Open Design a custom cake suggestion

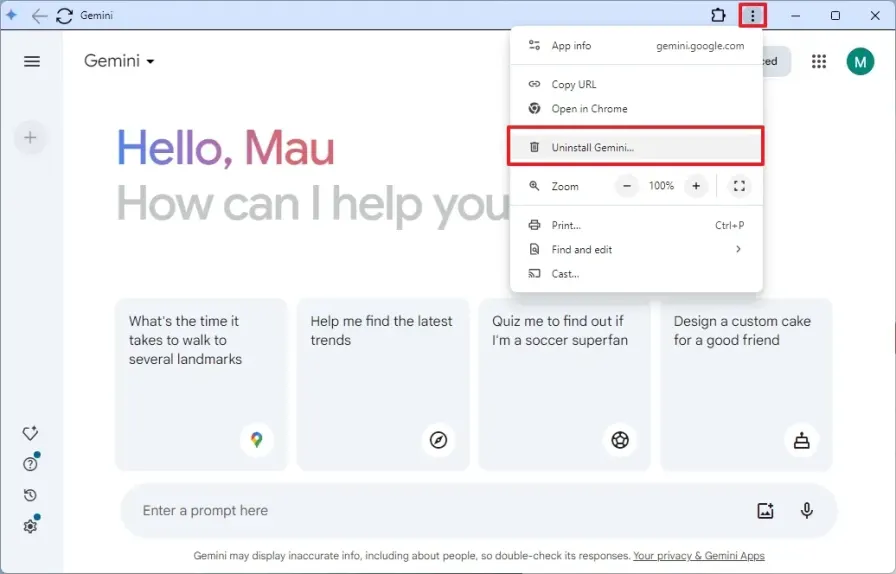[746, 385]
